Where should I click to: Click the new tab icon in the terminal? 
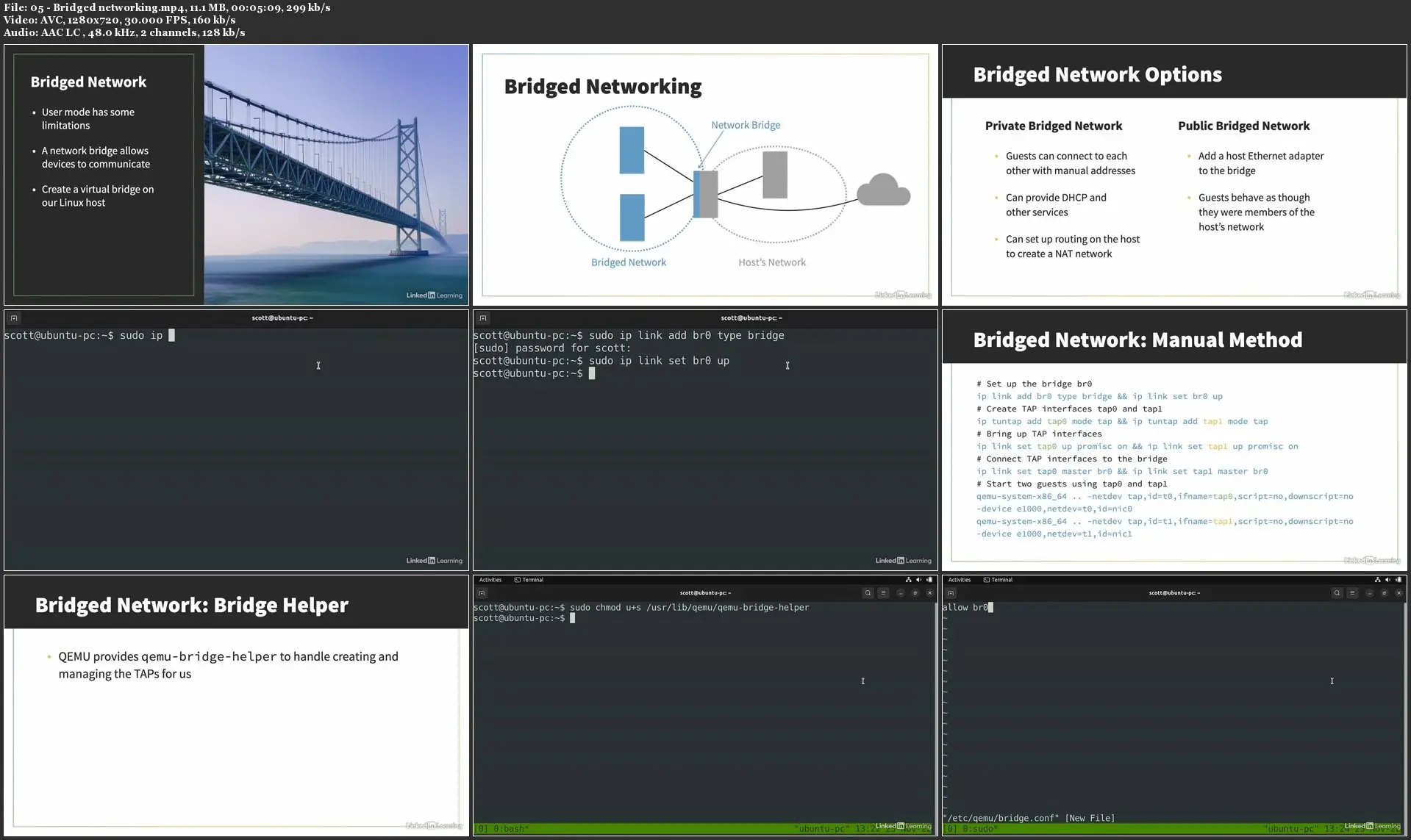(482, 593)
